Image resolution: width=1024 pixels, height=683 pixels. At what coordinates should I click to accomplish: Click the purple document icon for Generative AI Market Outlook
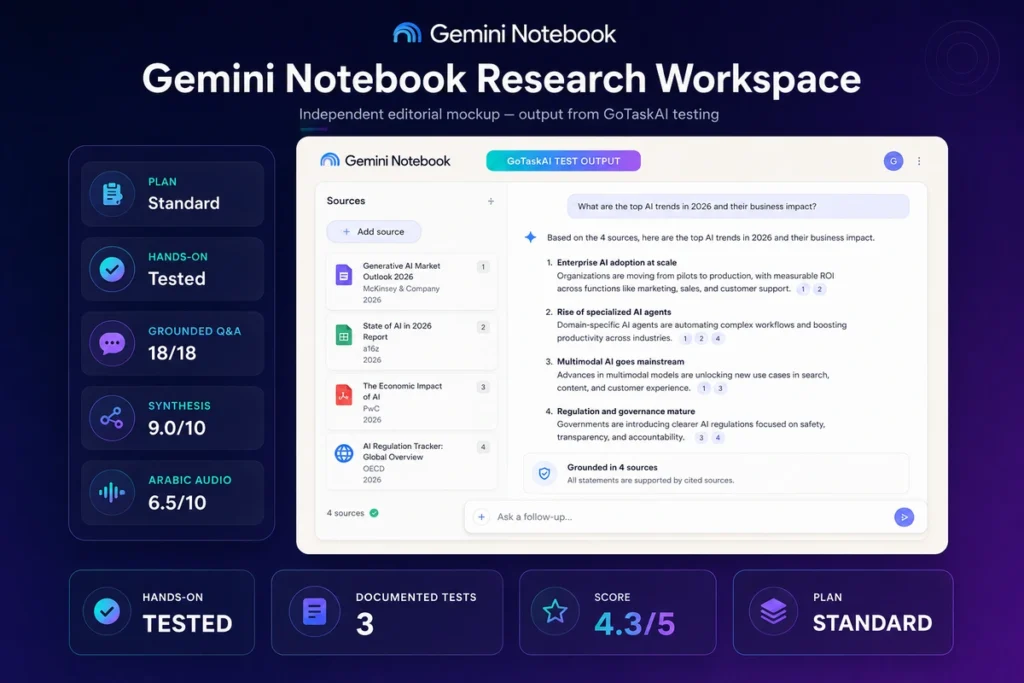point(344,275)
